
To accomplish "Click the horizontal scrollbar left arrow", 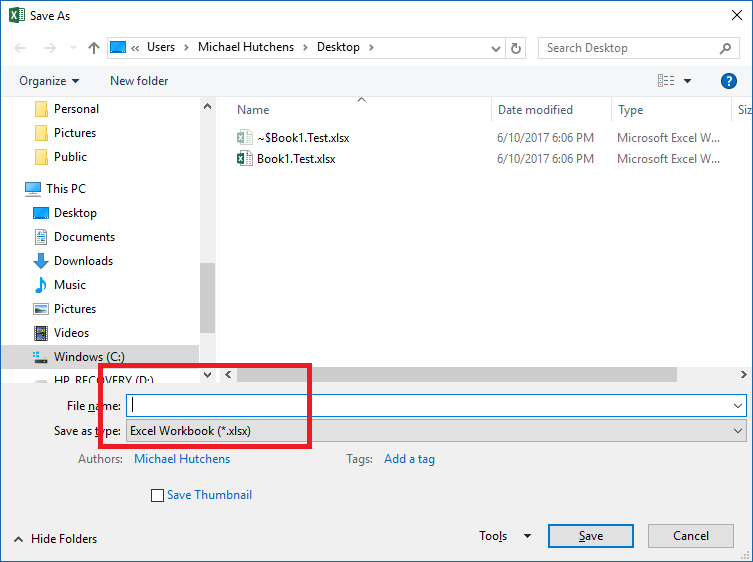I will [x=229, y=375].
